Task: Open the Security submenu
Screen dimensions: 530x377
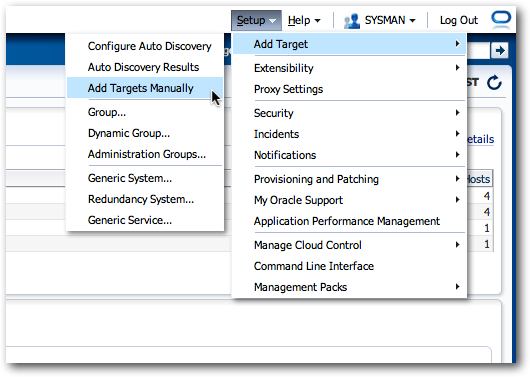Action: 350,113
